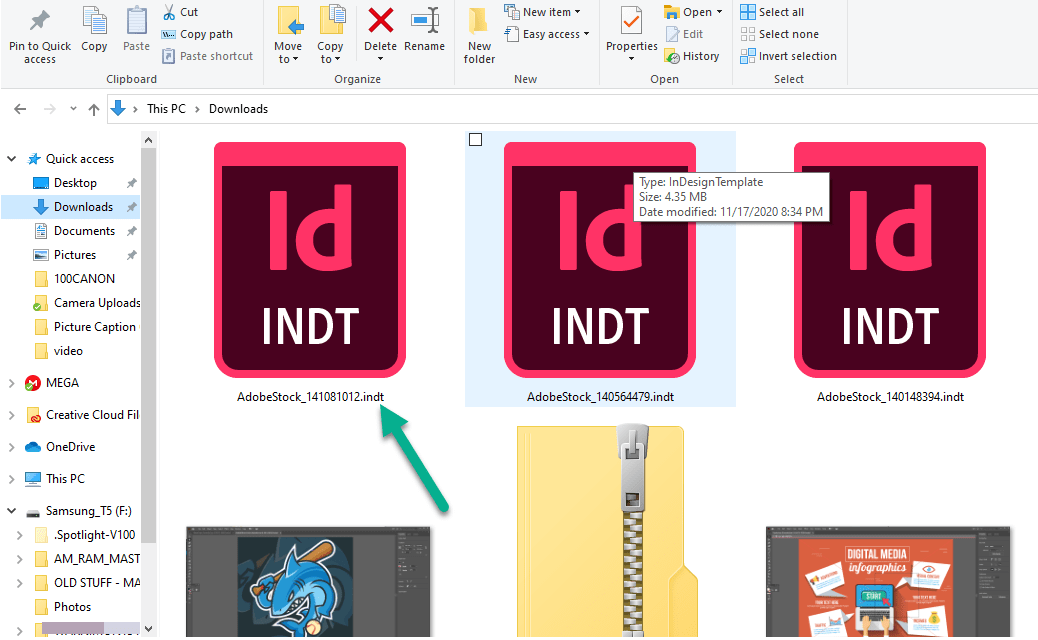Screen dimensions: 1038x640
Task: Click Select all in the Select group
Action: (771, 11)
